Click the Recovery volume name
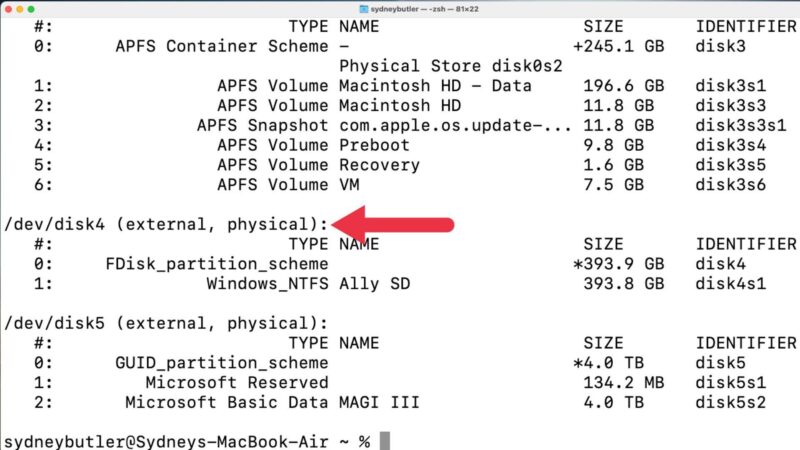800x450 pixels. click(x=379, y=165)
